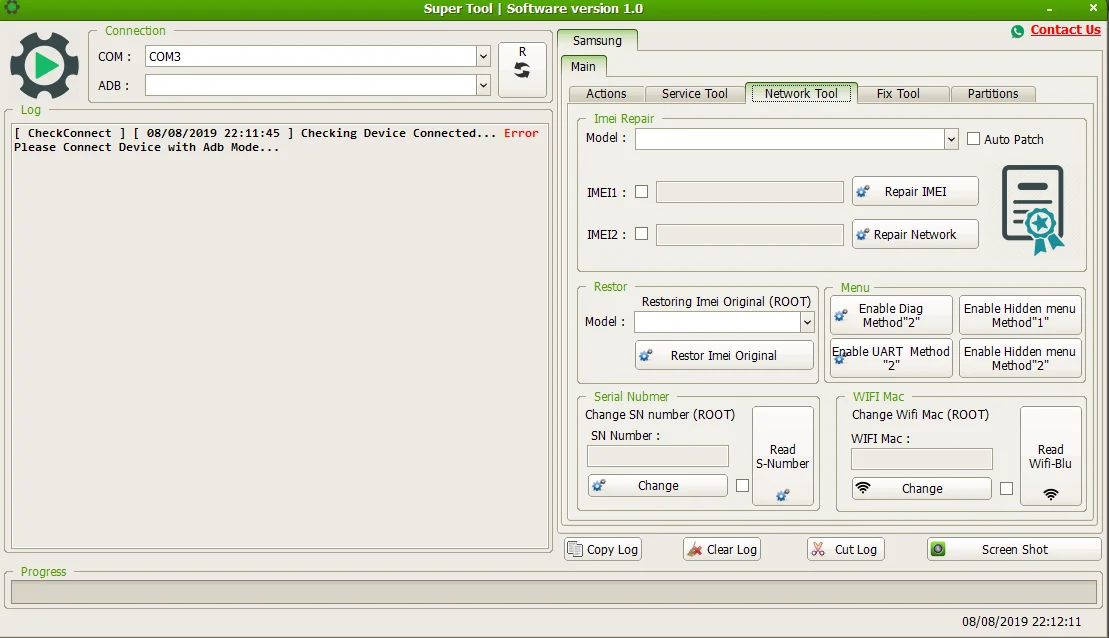Click the Progress bar

[554, 592]
